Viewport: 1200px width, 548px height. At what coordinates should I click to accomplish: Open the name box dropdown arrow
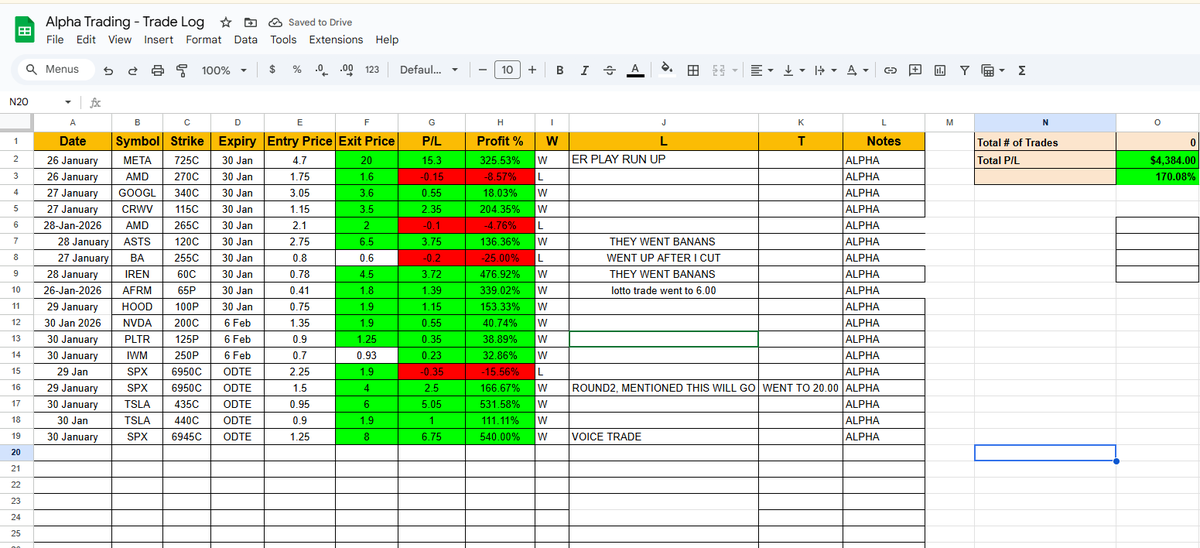(x=67, y=102)
